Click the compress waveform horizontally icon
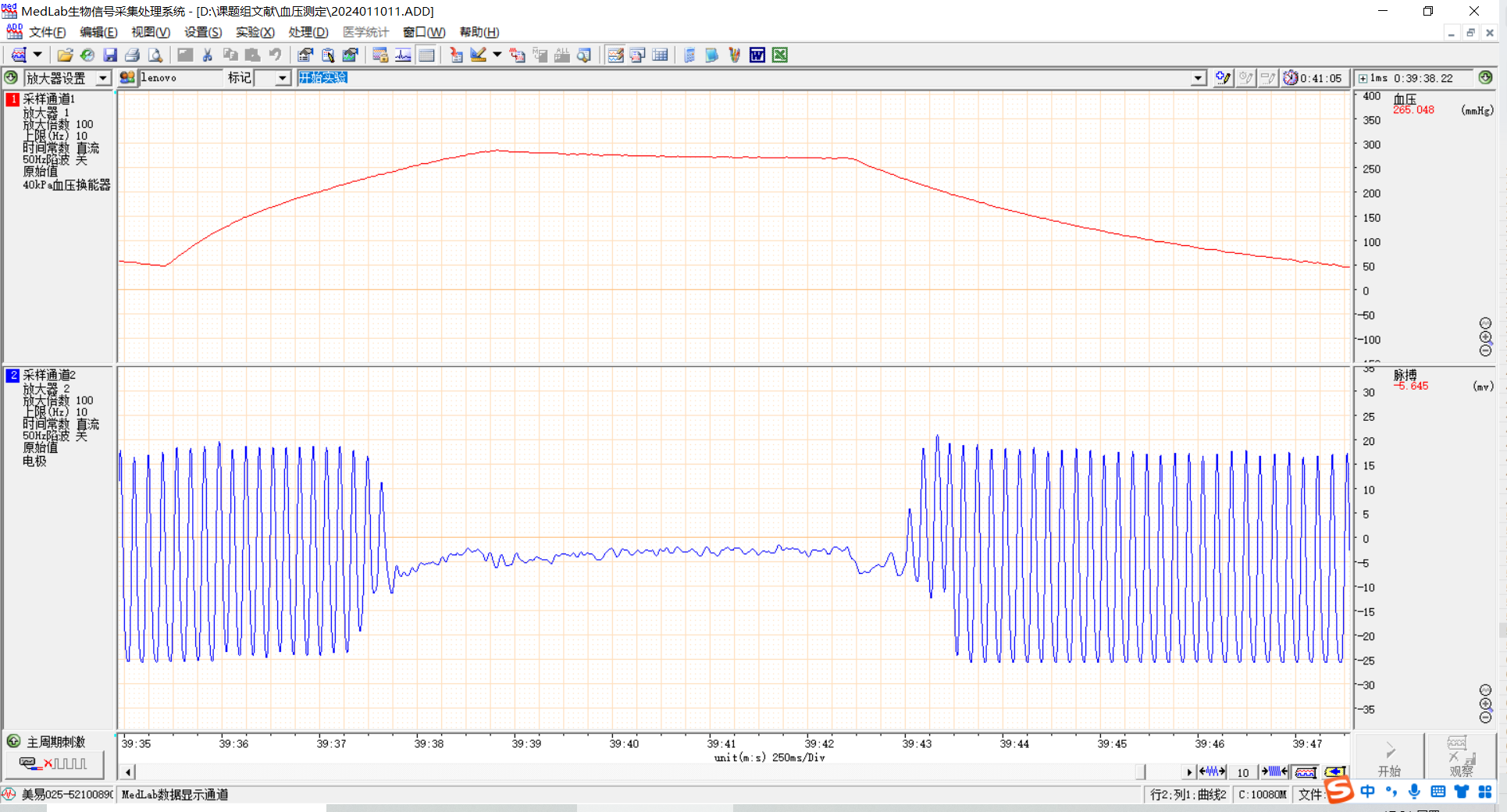Viewport: 1507px width, 812px height. [1274, 772]
